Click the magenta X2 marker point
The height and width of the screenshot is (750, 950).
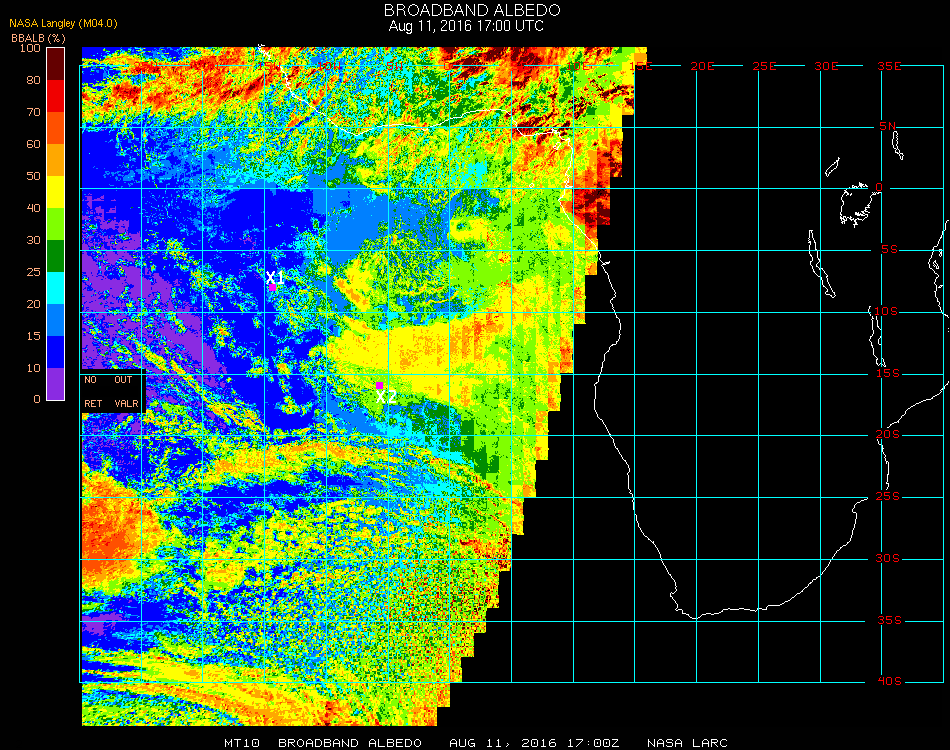click(379, 385)
